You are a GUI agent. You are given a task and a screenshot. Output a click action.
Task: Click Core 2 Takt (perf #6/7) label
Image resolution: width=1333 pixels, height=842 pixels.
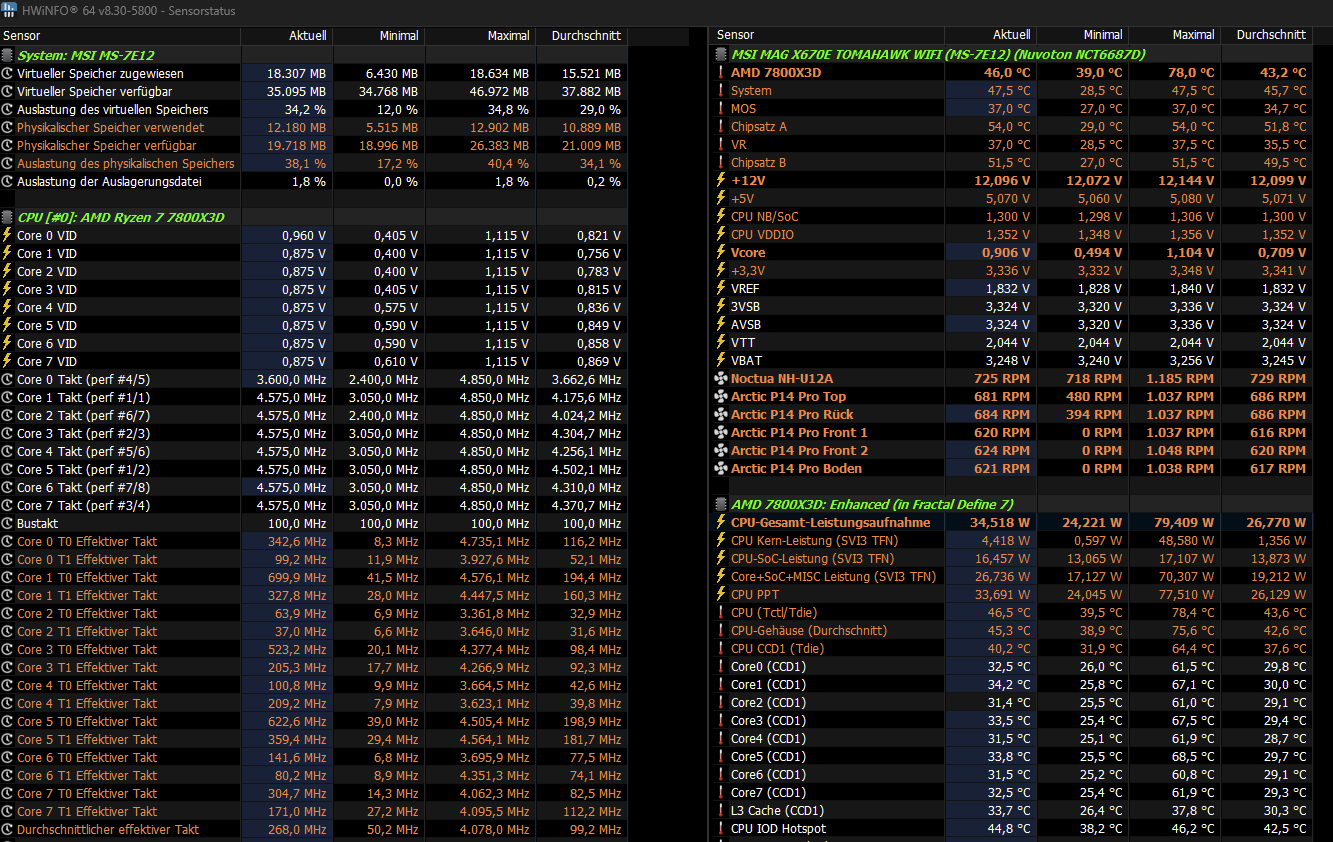point(84,416)
